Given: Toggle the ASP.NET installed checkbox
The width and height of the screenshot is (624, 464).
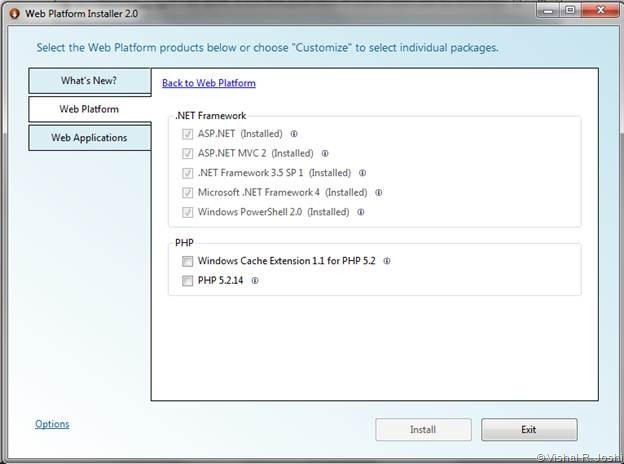Looking at the screenshot, I should [187, 134].
